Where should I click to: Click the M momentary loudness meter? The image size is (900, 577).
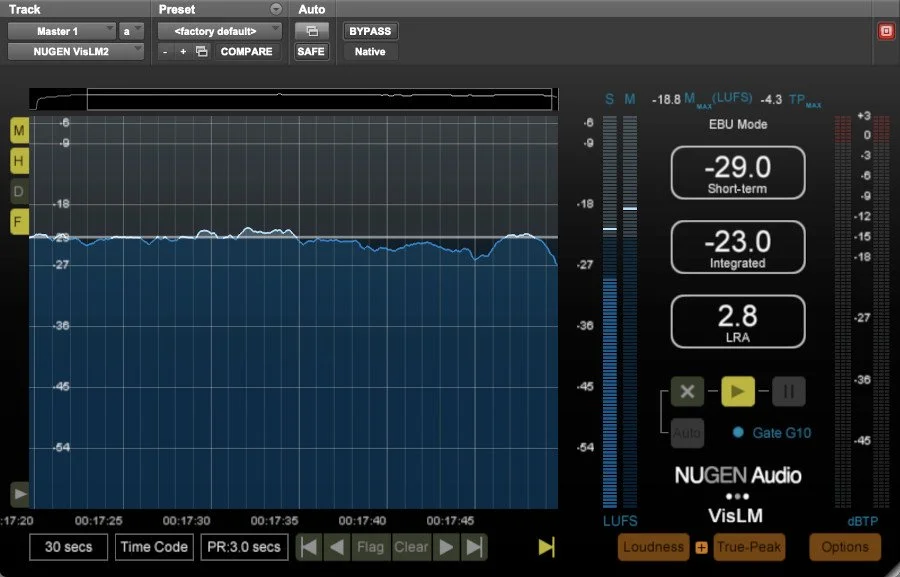click(630, 312)
